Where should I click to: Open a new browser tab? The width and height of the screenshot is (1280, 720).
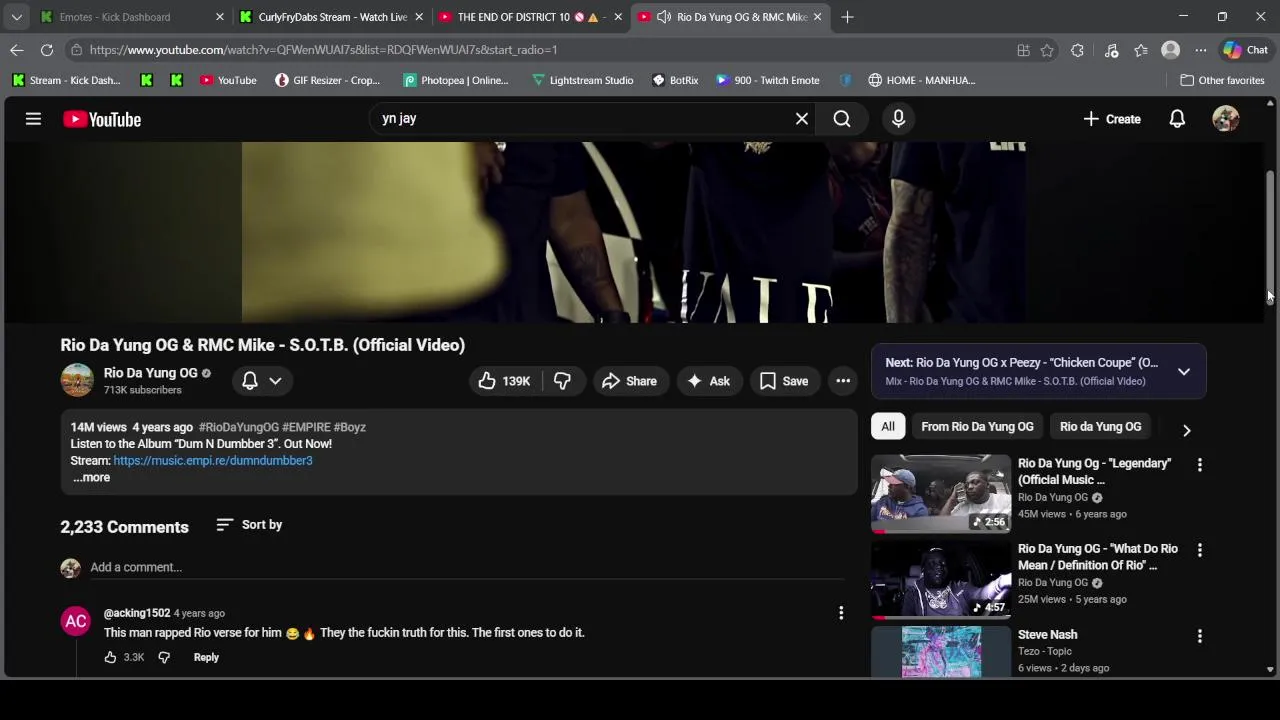pos(847,17)
